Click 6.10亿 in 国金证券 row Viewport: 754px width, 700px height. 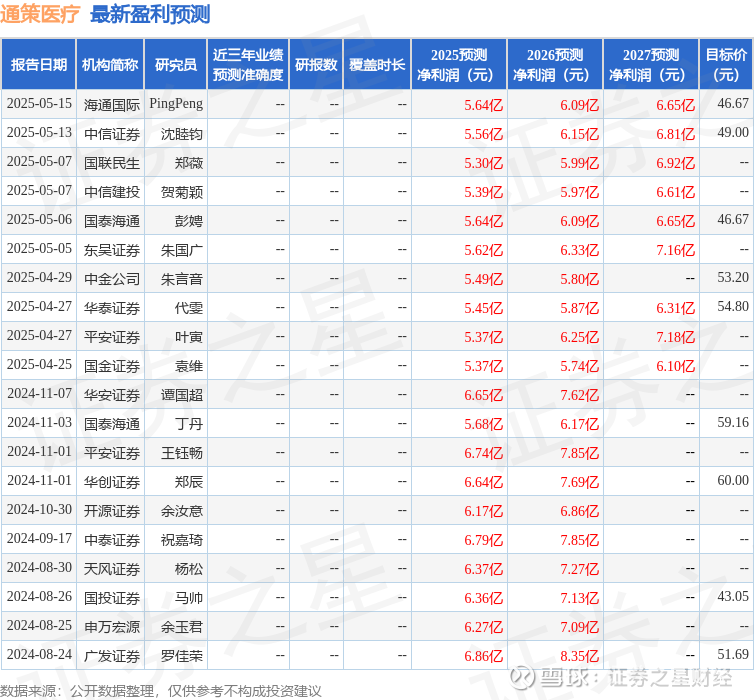coord(675,366)
